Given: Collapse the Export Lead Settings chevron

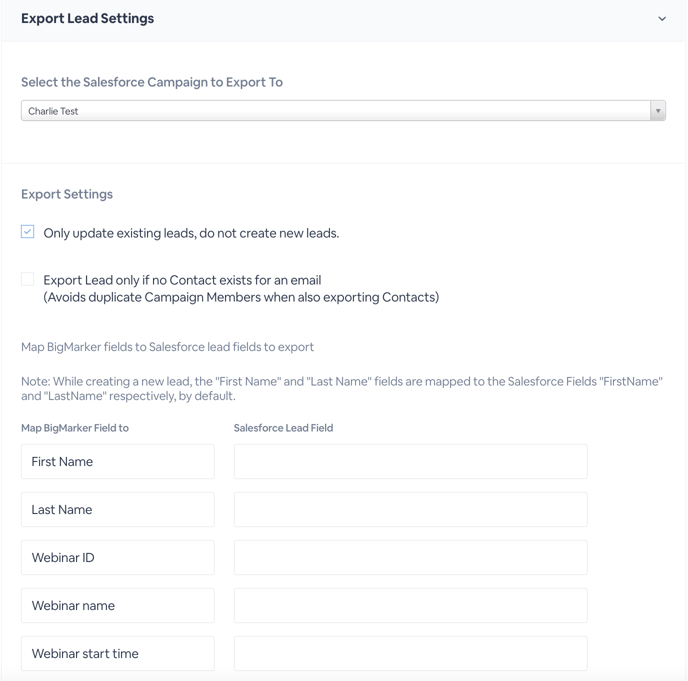Looking at the screenshot, I should (x=662, y=18).
